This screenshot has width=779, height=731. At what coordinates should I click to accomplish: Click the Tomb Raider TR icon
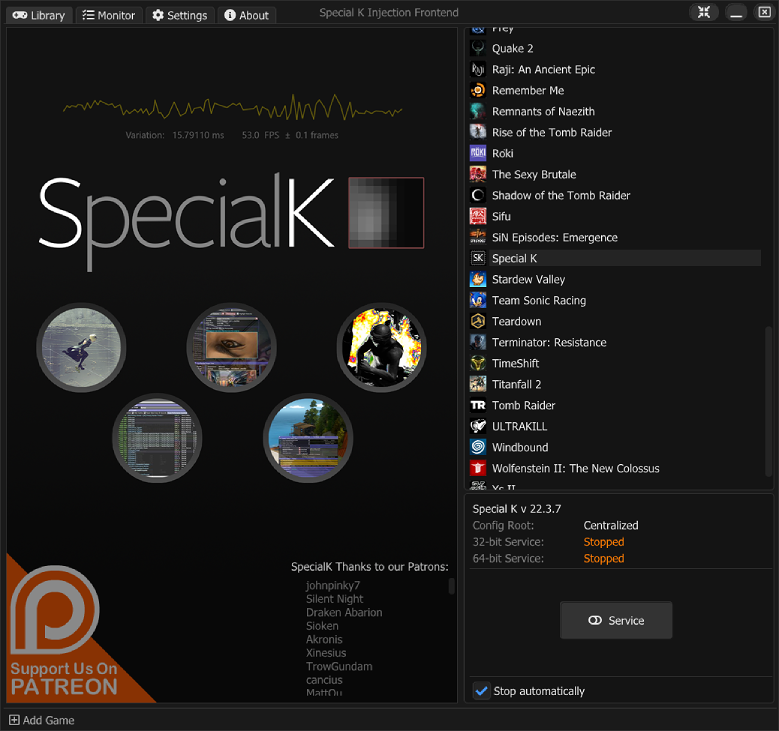[478, 405]
